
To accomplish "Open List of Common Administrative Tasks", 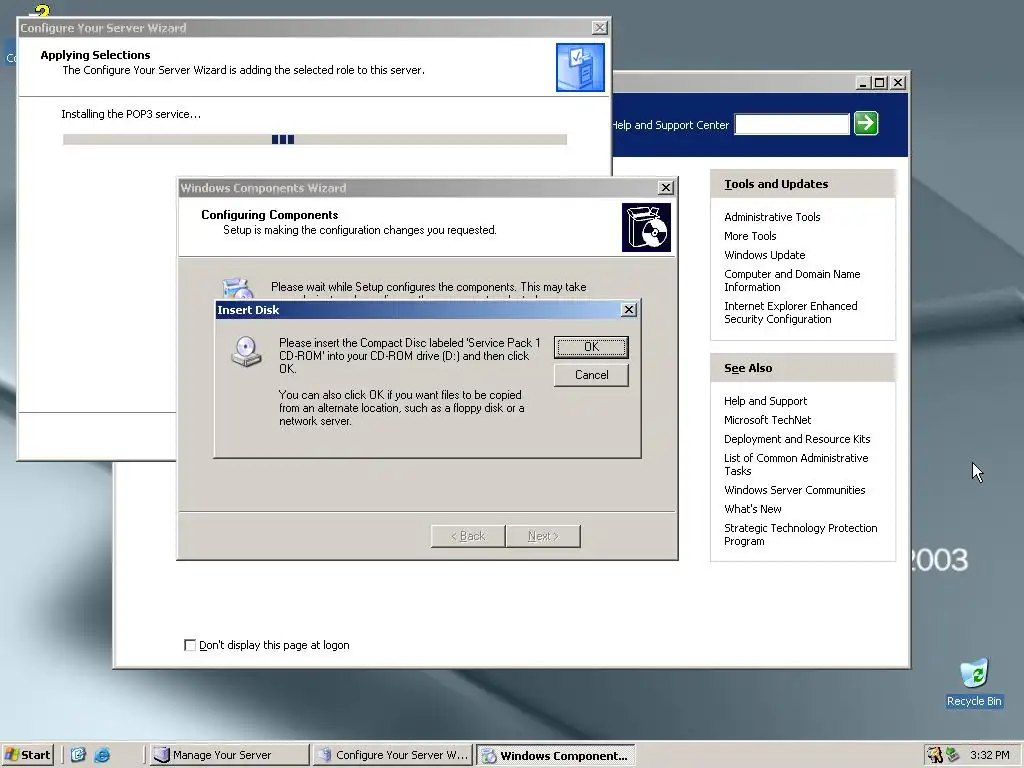I will [796, 464].
